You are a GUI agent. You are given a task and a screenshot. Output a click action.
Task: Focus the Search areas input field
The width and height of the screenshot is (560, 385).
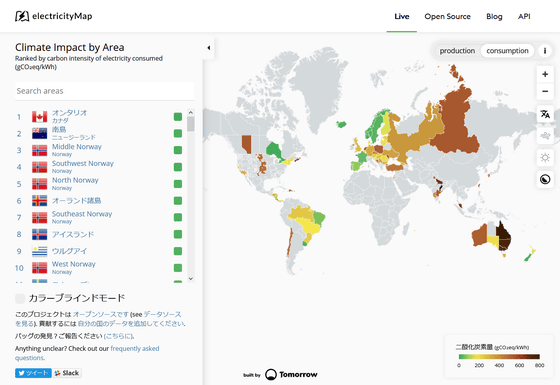click(x=105, y=91)
